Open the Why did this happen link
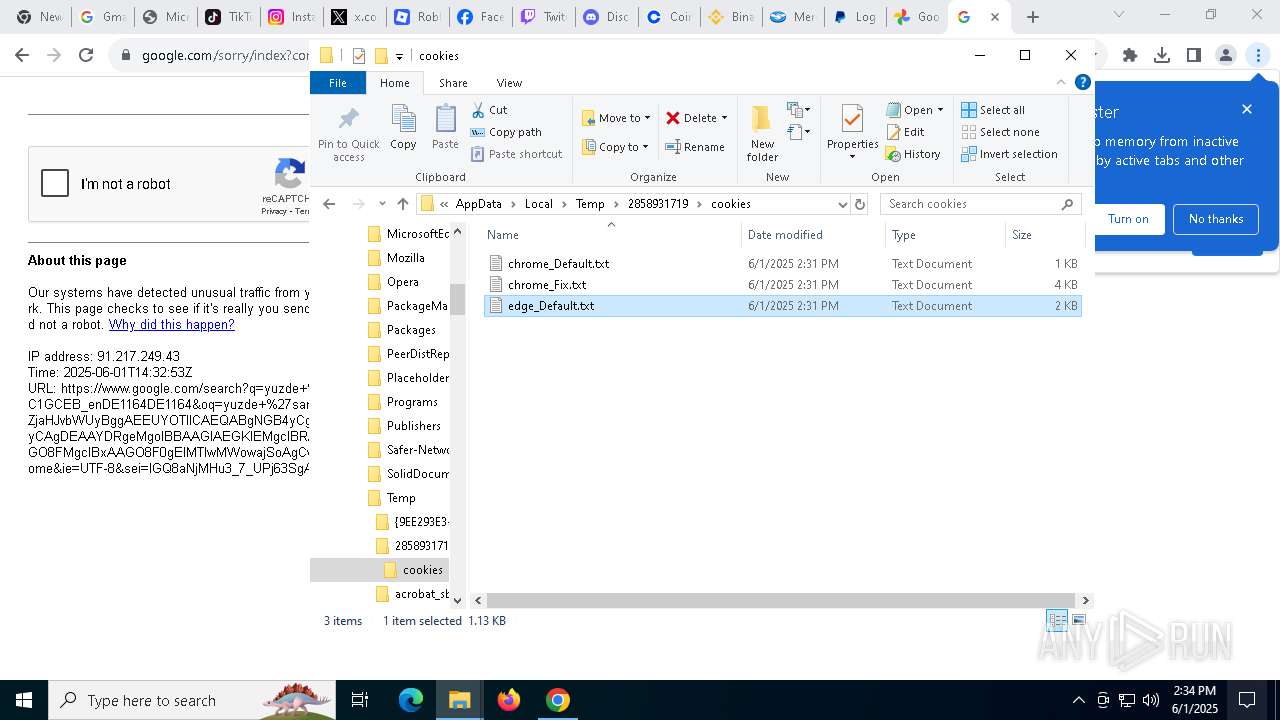1280x720 pixels. click(x=172, y=325)
